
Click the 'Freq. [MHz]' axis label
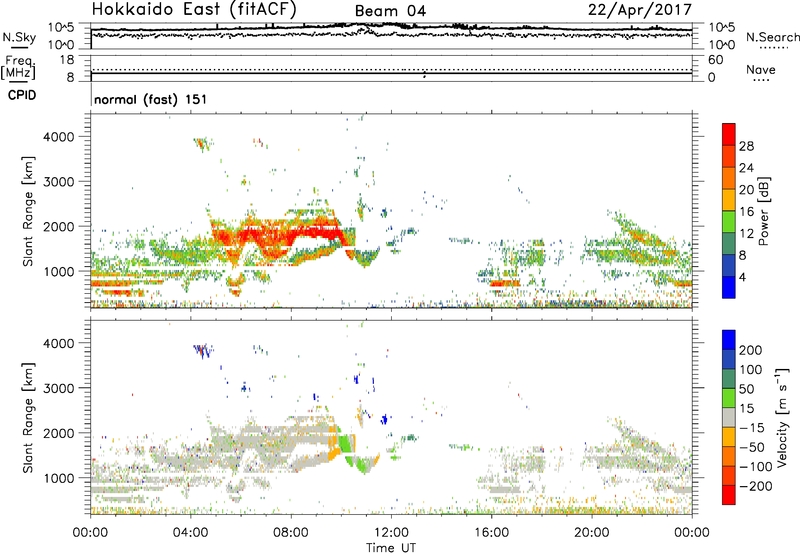click(x=18, y=68)
